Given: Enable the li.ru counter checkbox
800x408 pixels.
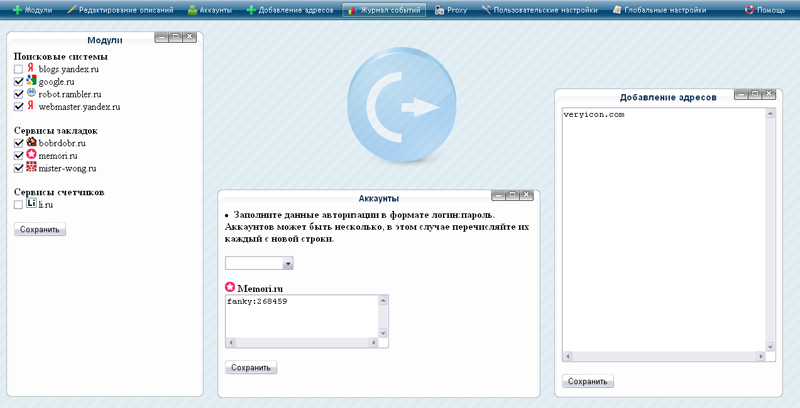Looking at the screenshot, I should pos(18,205).
